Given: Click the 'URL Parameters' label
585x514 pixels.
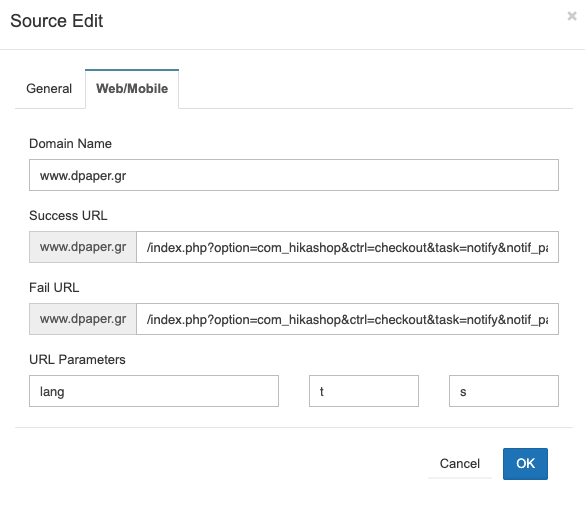Looking at the screenshot, I should [x=77, y=360].
